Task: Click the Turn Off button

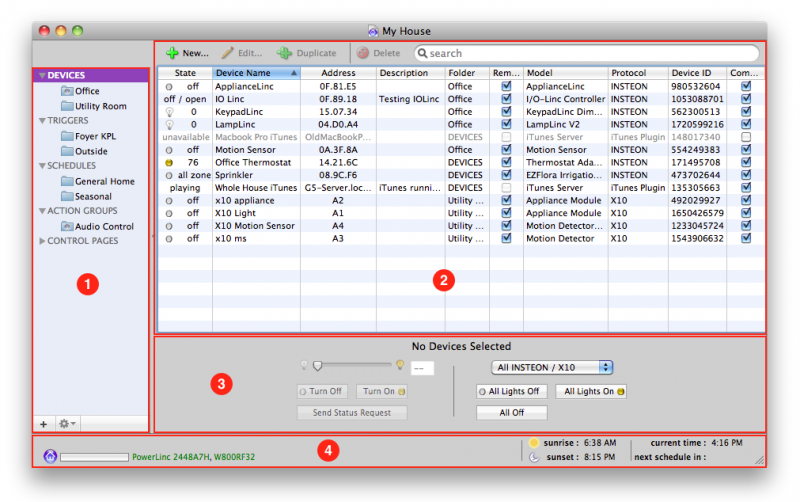Action: [x=322, y=391]
